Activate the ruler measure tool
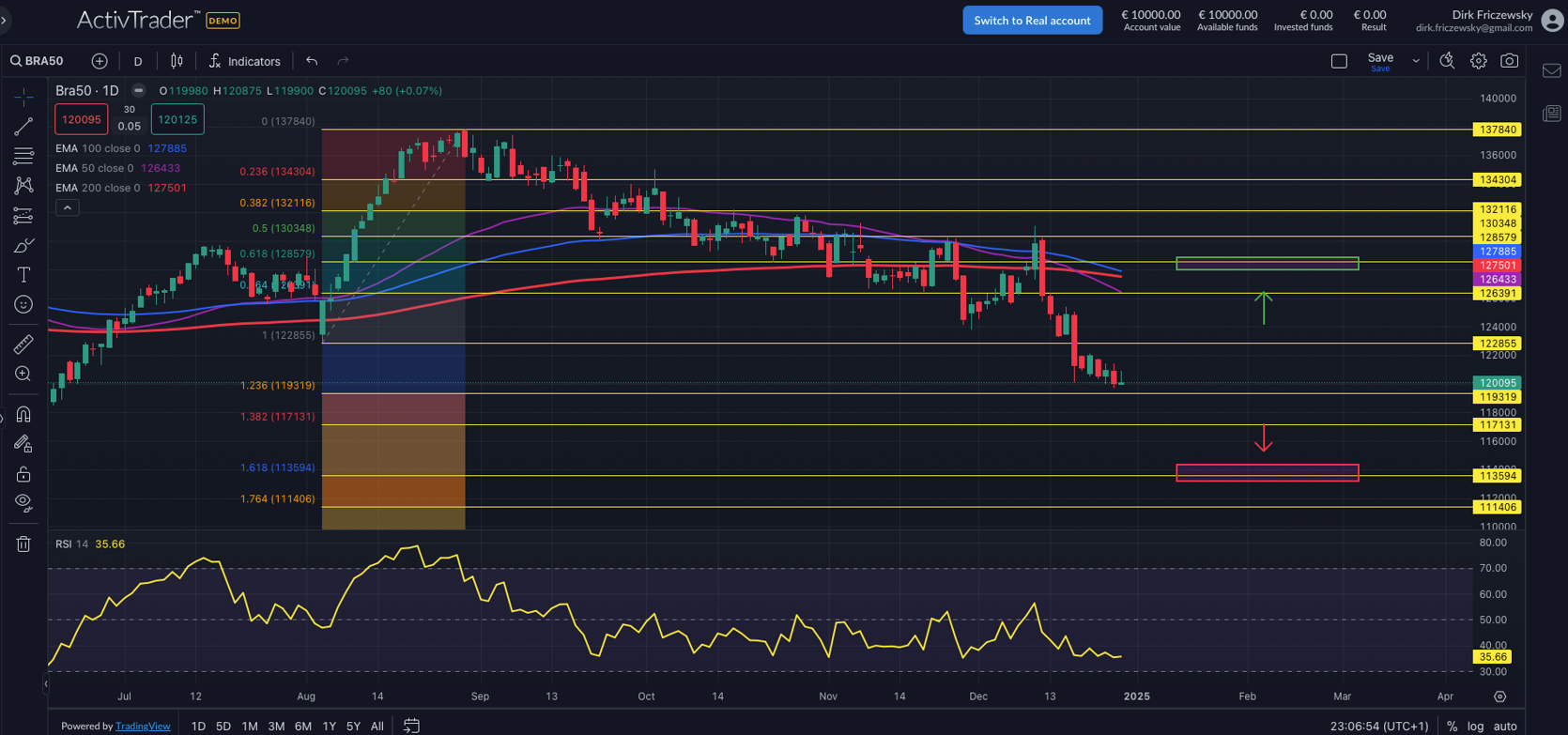The height and width of the screenshot is (735, 1568). (23, 345)
